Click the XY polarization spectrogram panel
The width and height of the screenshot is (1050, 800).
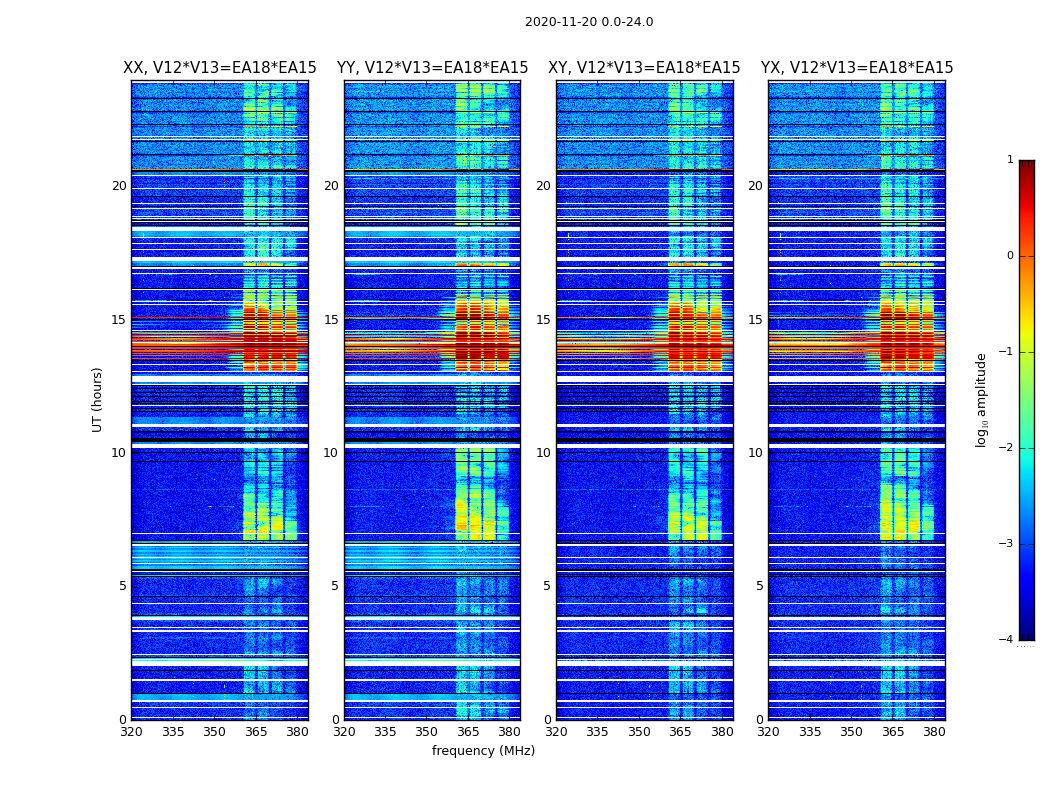[645, 400]
